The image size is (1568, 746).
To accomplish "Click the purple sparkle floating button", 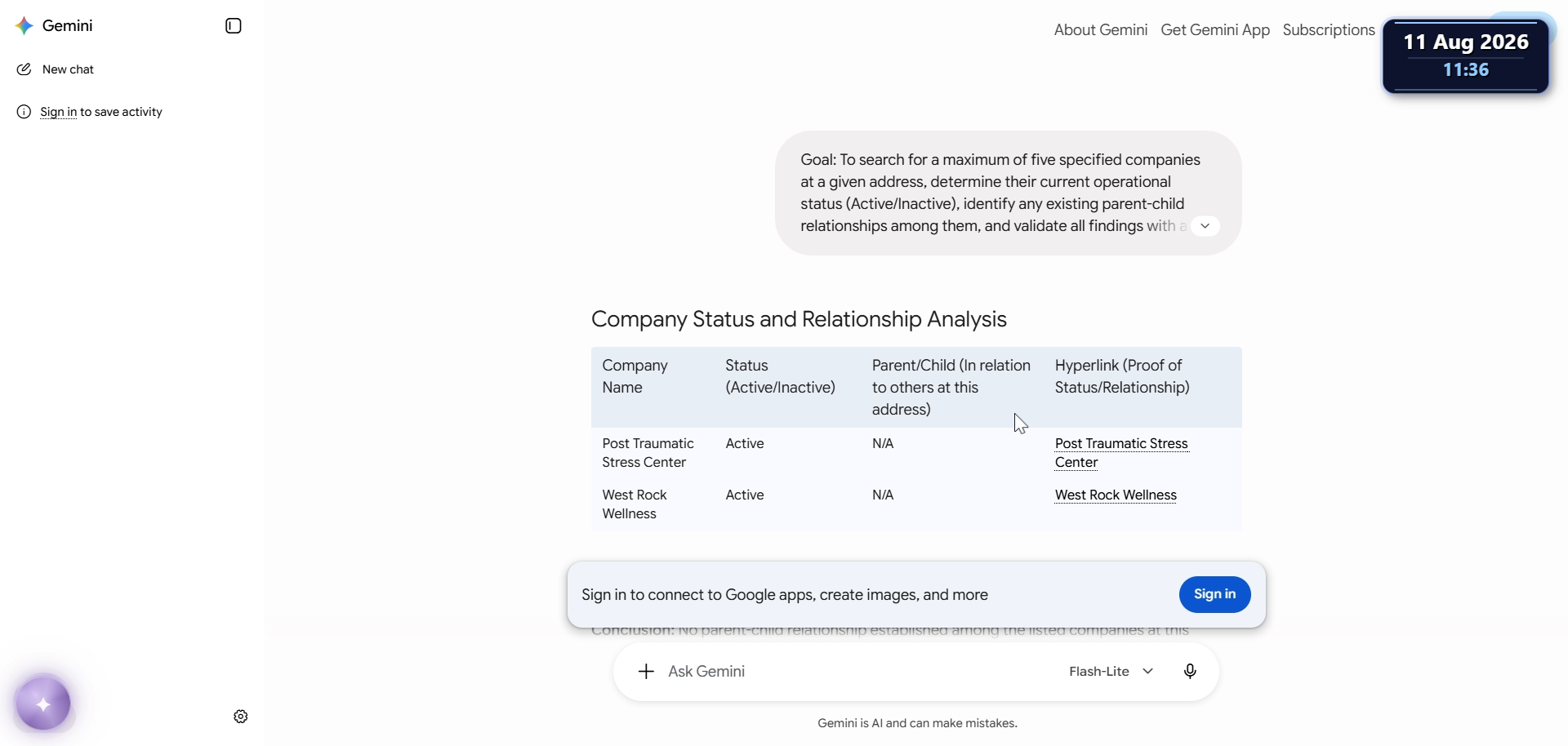I will point(43,704).
